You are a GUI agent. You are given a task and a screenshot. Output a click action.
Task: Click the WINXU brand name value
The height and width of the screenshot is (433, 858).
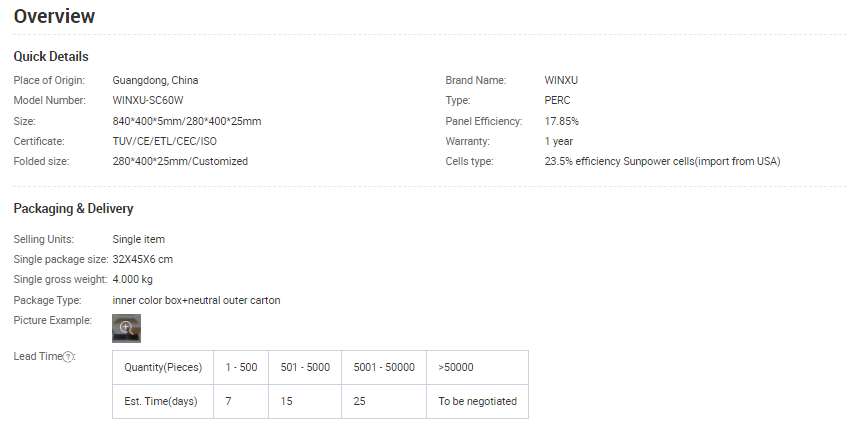[x=561, y=80]
